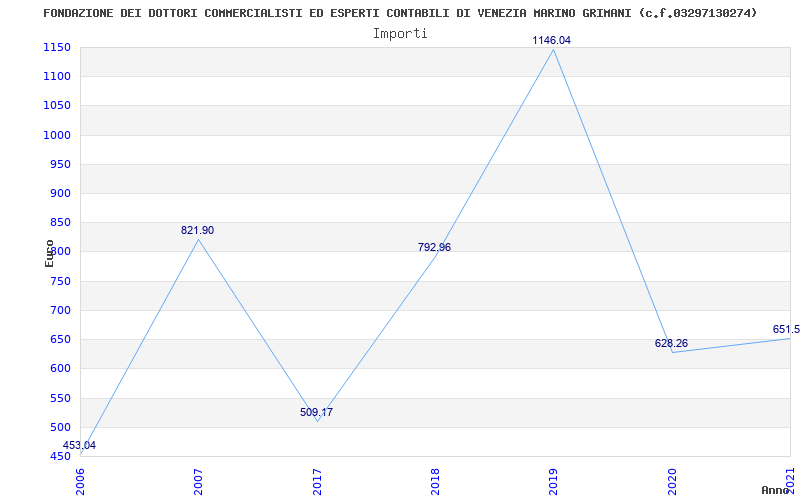The image size is (800, 500).
Task: Select the 509.17 data label
Action: (x=316, y=412)
